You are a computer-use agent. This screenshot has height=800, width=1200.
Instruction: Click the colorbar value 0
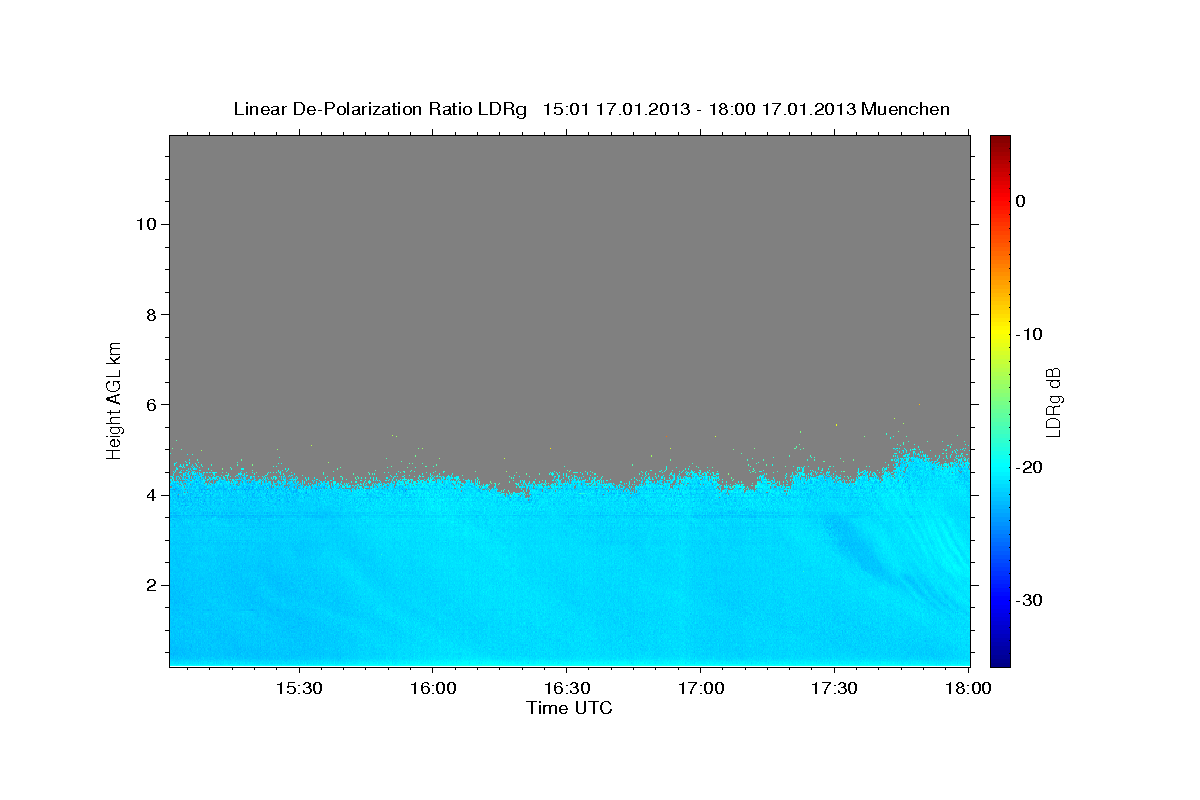tap(1020, 201)
